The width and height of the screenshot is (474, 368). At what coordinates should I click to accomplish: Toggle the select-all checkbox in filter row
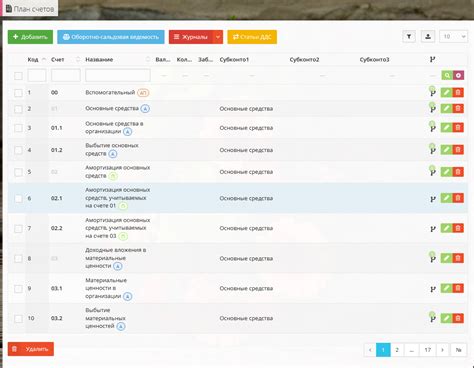[x=18, y=76]
